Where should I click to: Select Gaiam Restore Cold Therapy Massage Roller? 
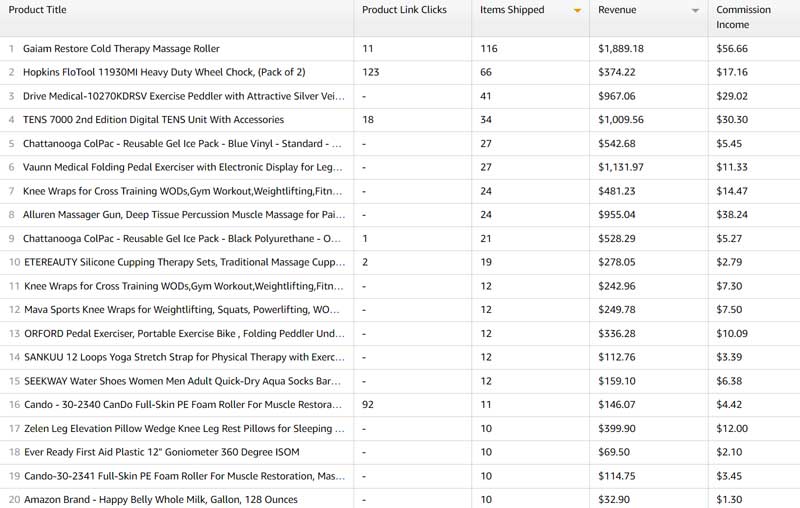coord(121,48)
